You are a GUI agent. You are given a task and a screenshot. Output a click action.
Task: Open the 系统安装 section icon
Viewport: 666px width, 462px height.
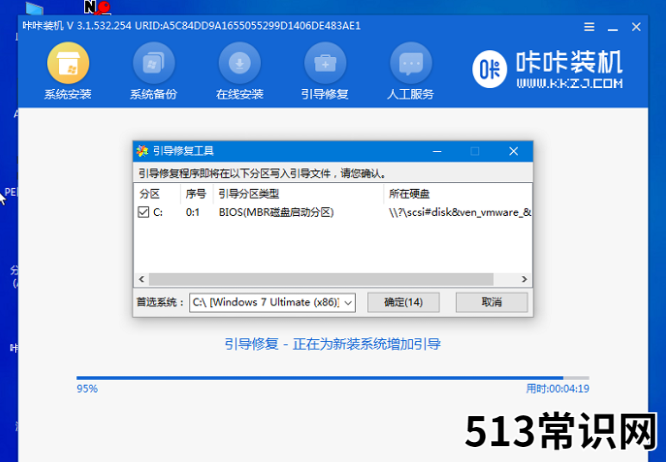tap(68, 63)
